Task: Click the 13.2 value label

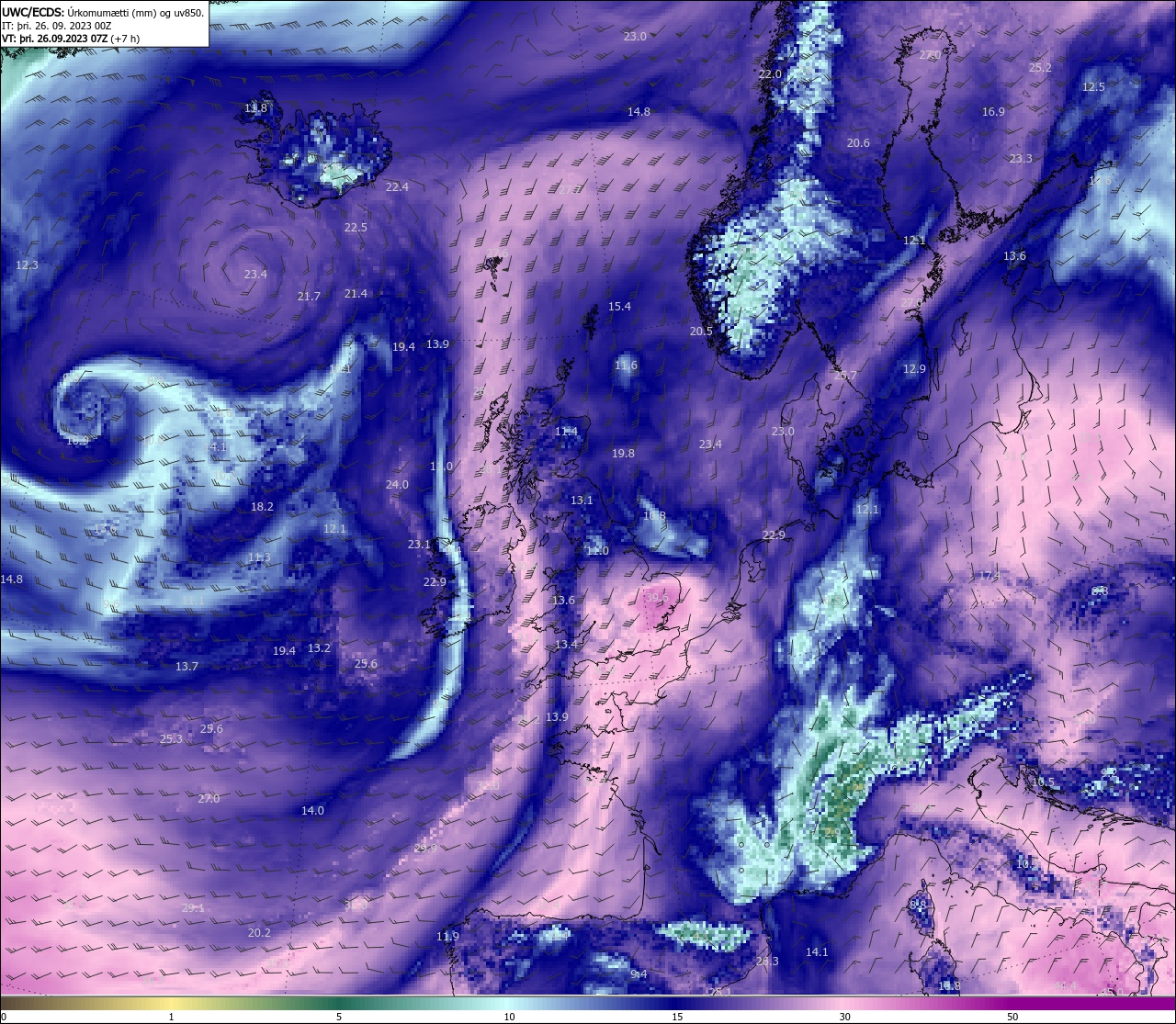Action: pos(319,648)
